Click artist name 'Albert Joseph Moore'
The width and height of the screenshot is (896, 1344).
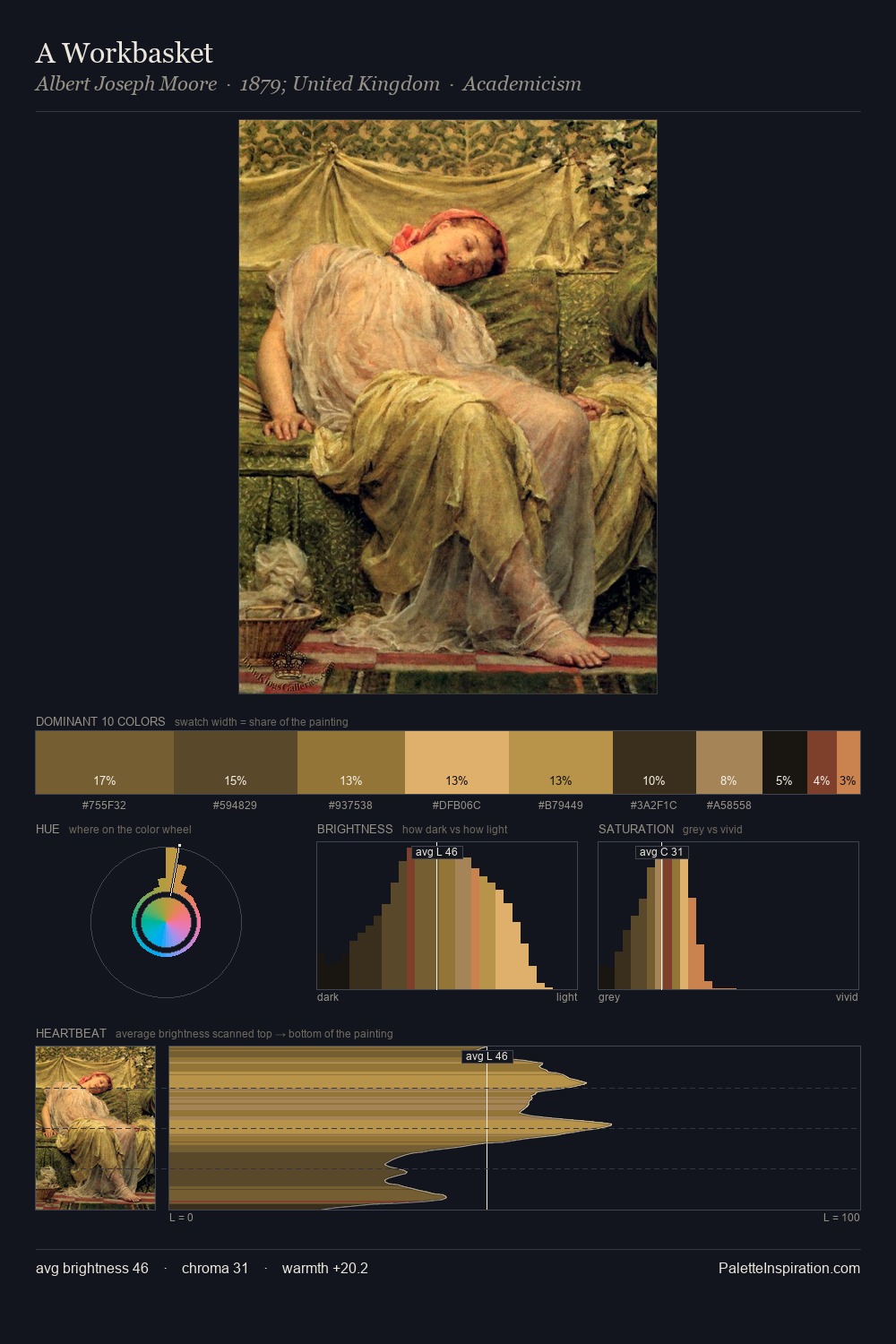click(x=126, y=84)
